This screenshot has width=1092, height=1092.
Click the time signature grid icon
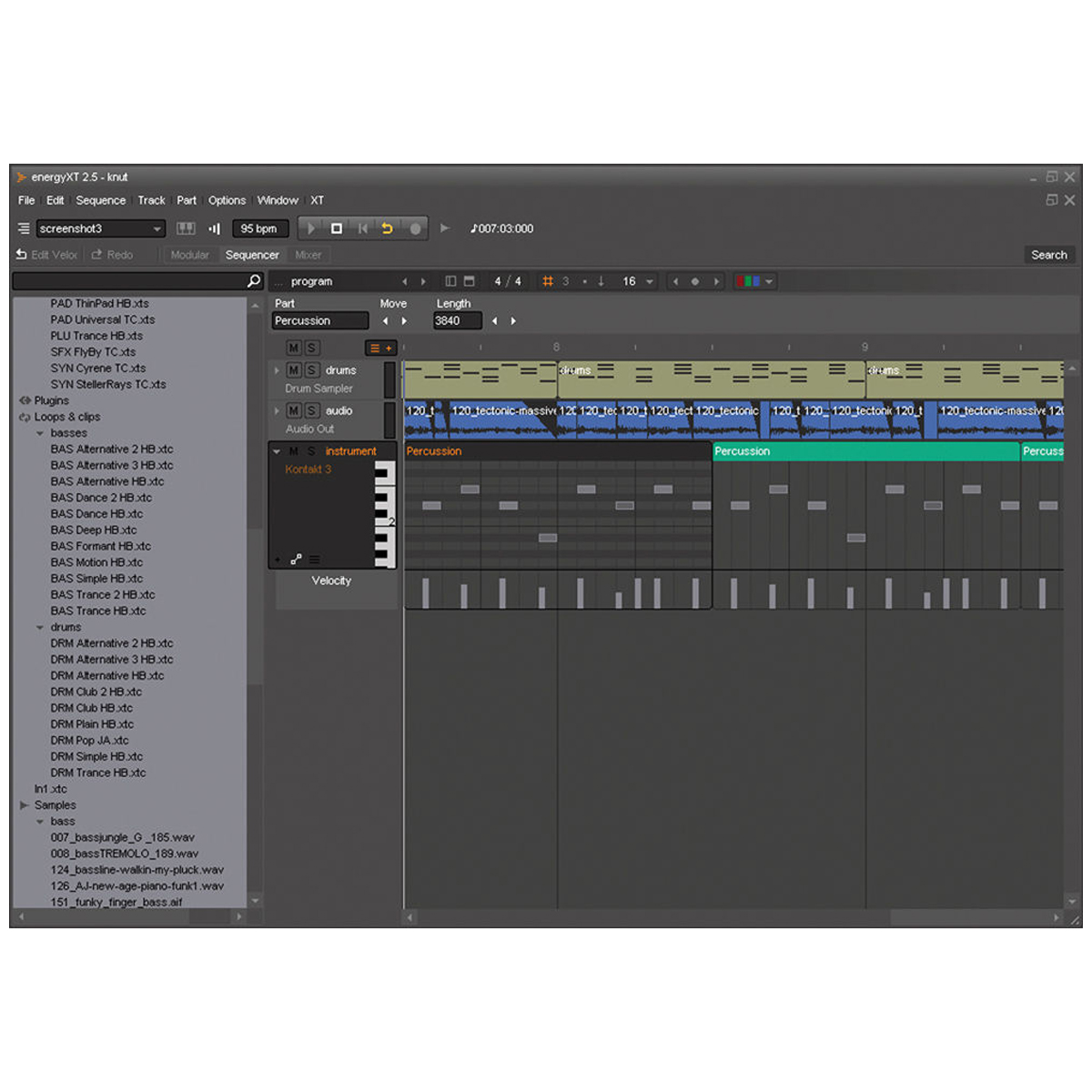pos(548,281)
